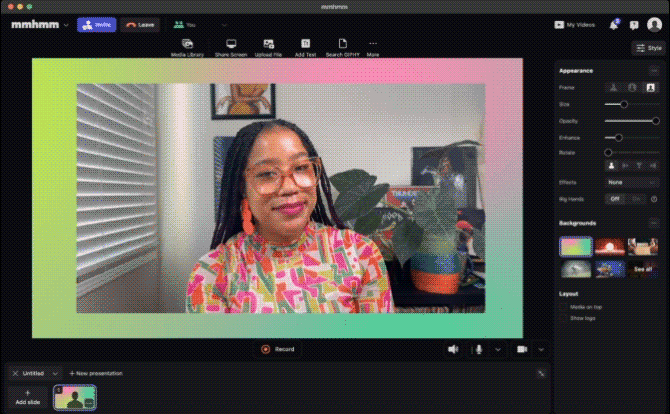Add a new slide

pos(28,397)
